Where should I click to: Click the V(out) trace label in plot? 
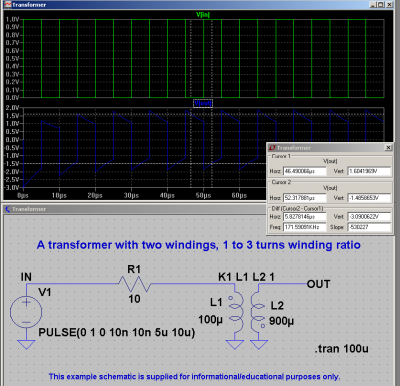point(203,103)
